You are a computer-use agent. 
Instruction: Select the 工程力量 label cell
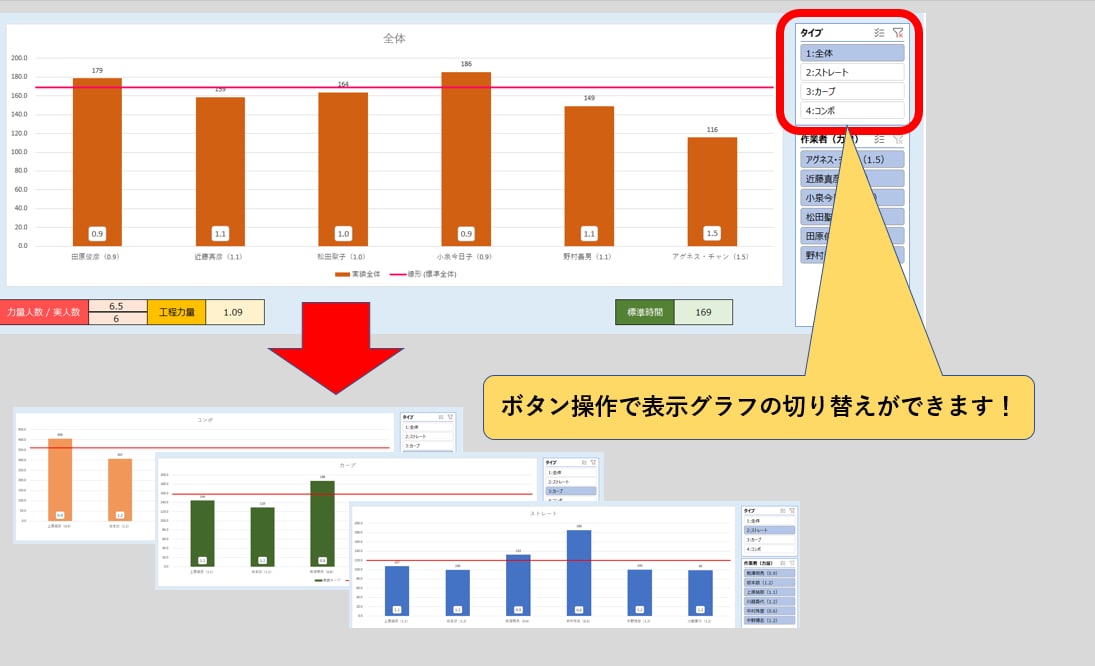tap(177, 312)
